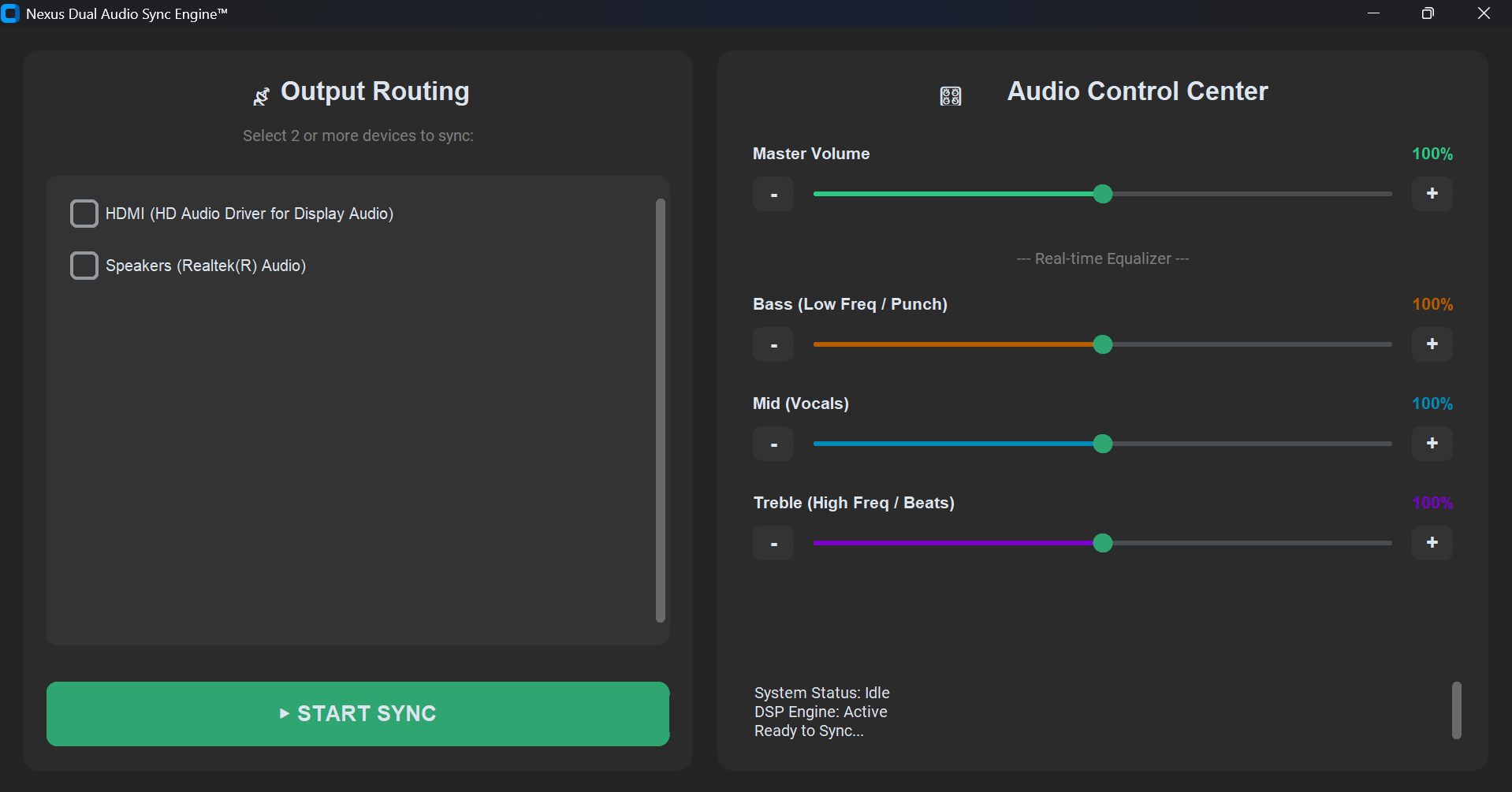Lower Treble with minus button

pos(773,543)
